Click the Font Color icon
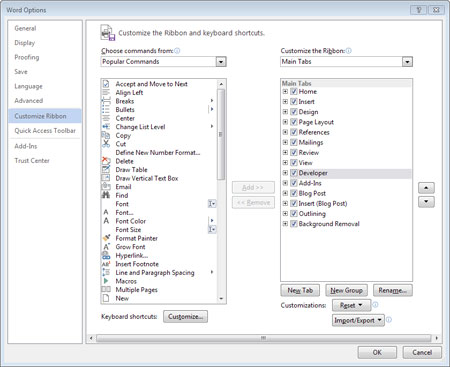Screen dimensions: 450x367 tap(106, 221)
